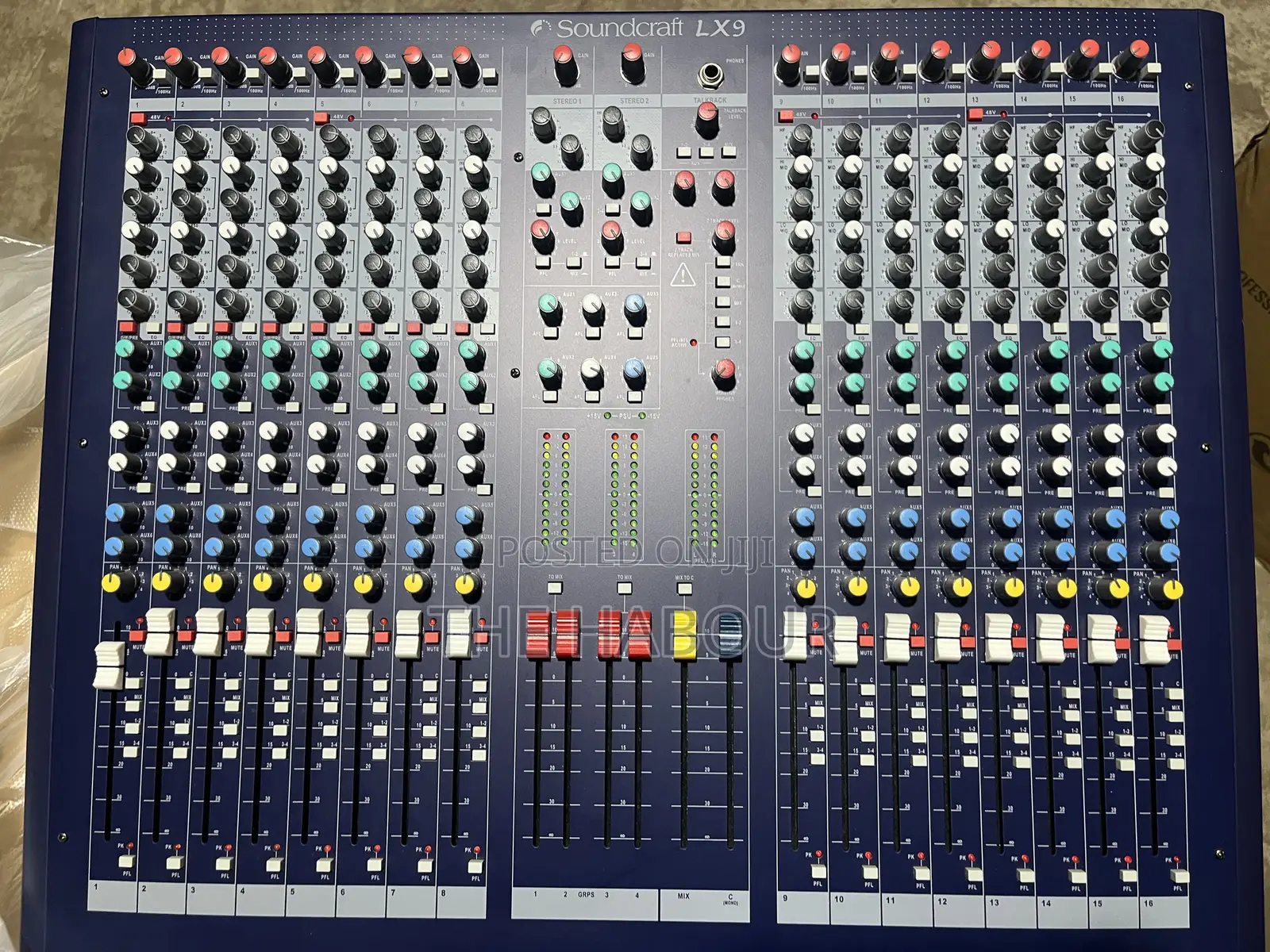Click the Stereo 1 red gain knob
Screen dimensions: 1270x952
[x=565, y=64]
